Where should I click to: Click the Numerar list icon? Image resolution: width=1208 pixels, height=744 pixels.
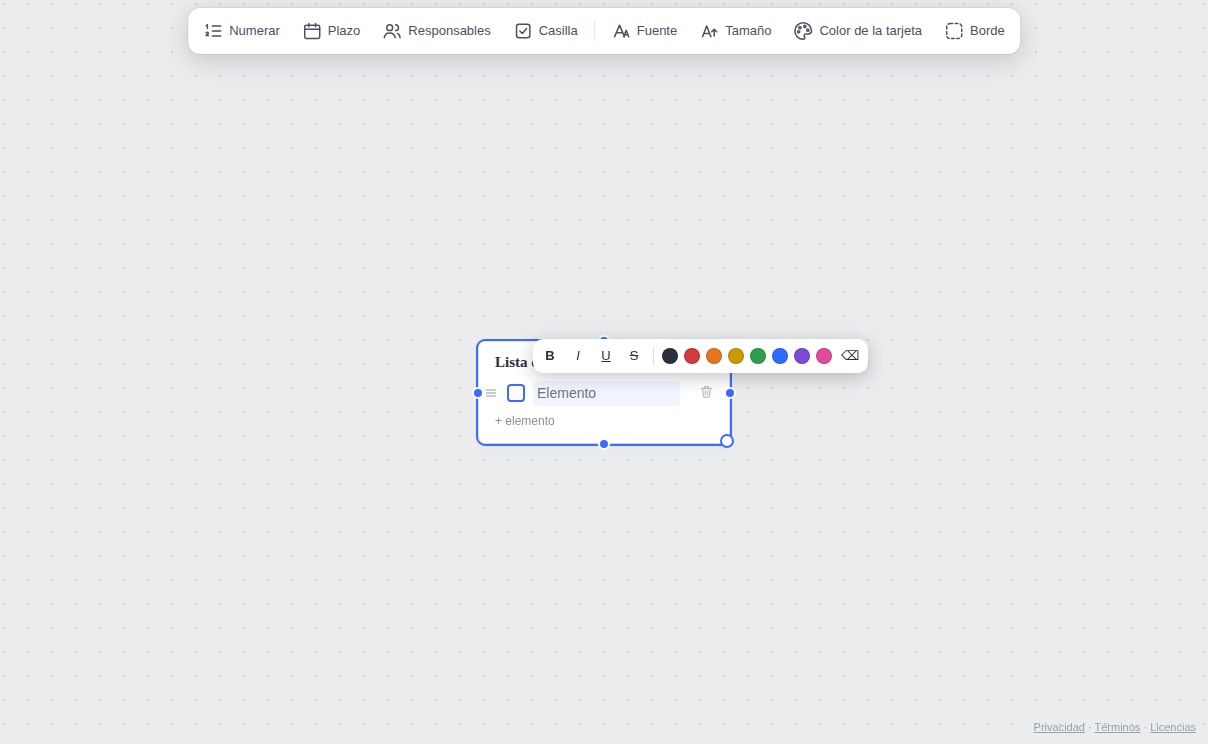[x=213, y=31]
